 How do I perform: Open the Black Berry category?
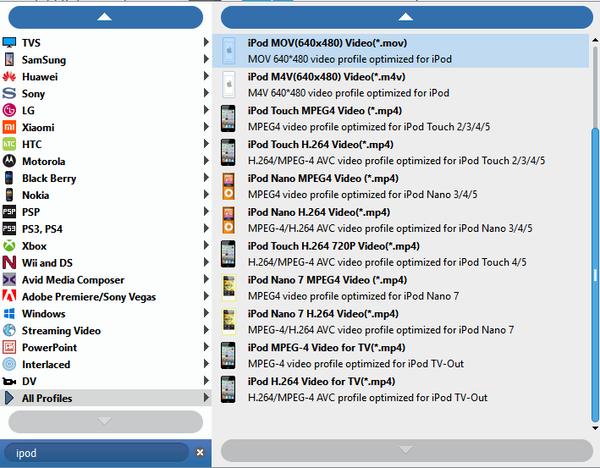pos(106,178)
